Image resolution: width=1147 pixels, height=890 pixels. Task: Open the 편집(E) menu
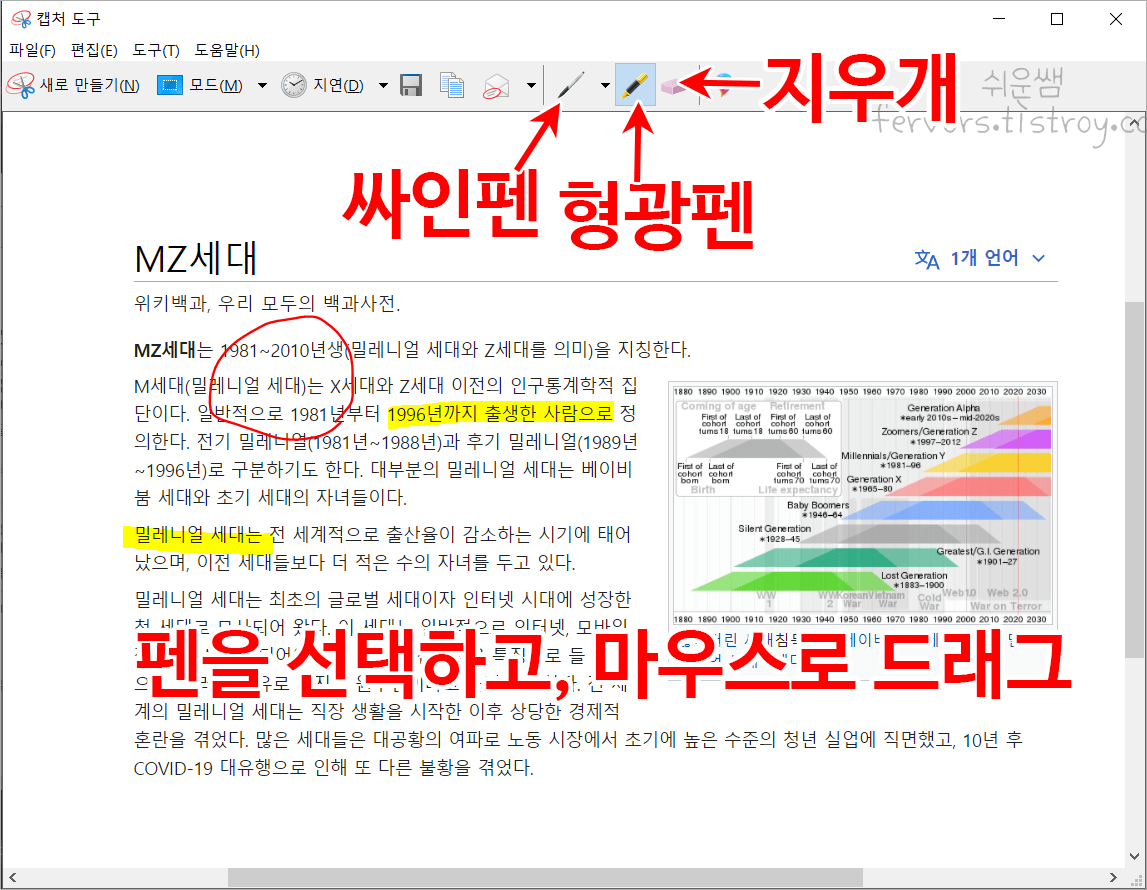94,50
